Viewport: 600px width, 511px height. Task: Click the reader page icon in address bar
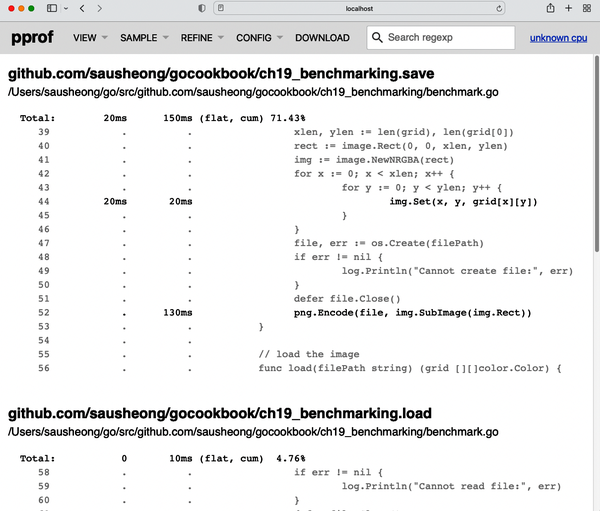pos(221,8)
